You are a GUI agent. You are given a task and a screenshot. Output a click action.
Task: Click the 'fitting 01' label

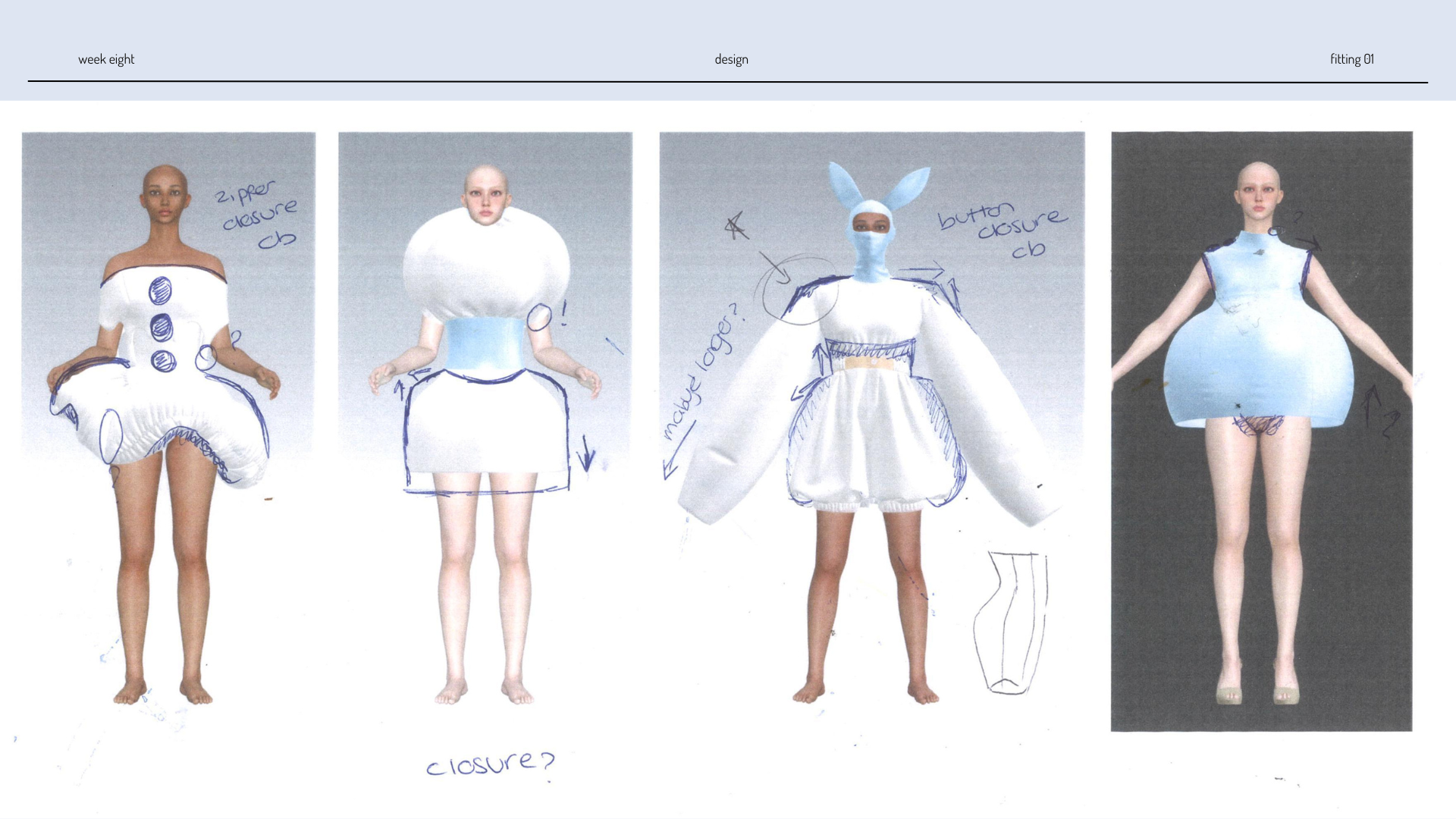1351,59
